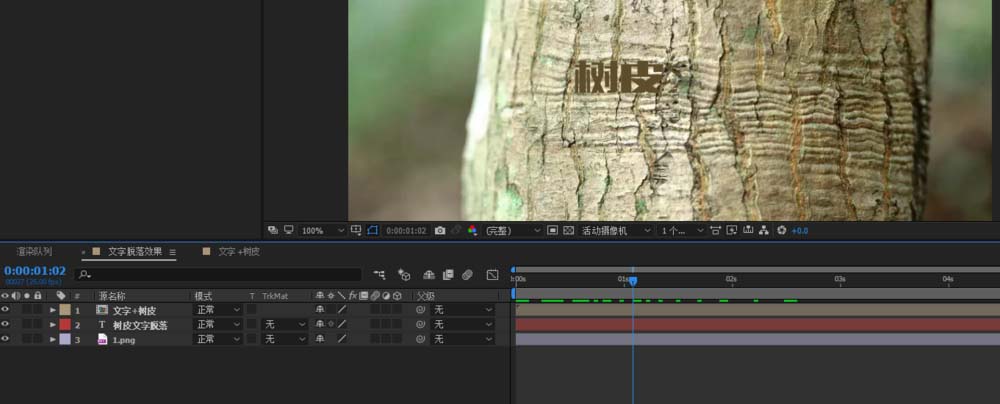
Task: Open the 文字脱落效果 panel menu icon
Action: pos(172,252)
